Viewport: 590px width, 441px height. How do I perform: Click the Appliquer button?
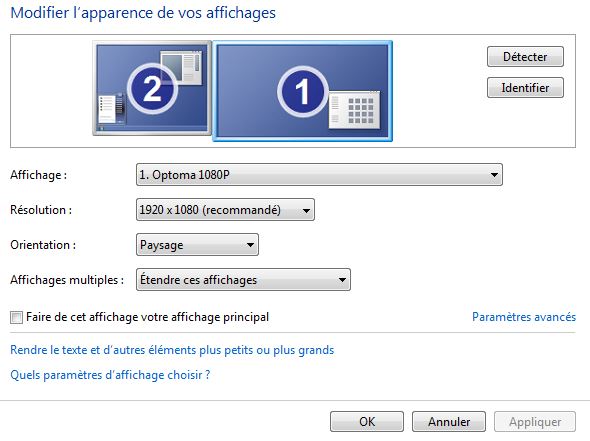(535, 421)
